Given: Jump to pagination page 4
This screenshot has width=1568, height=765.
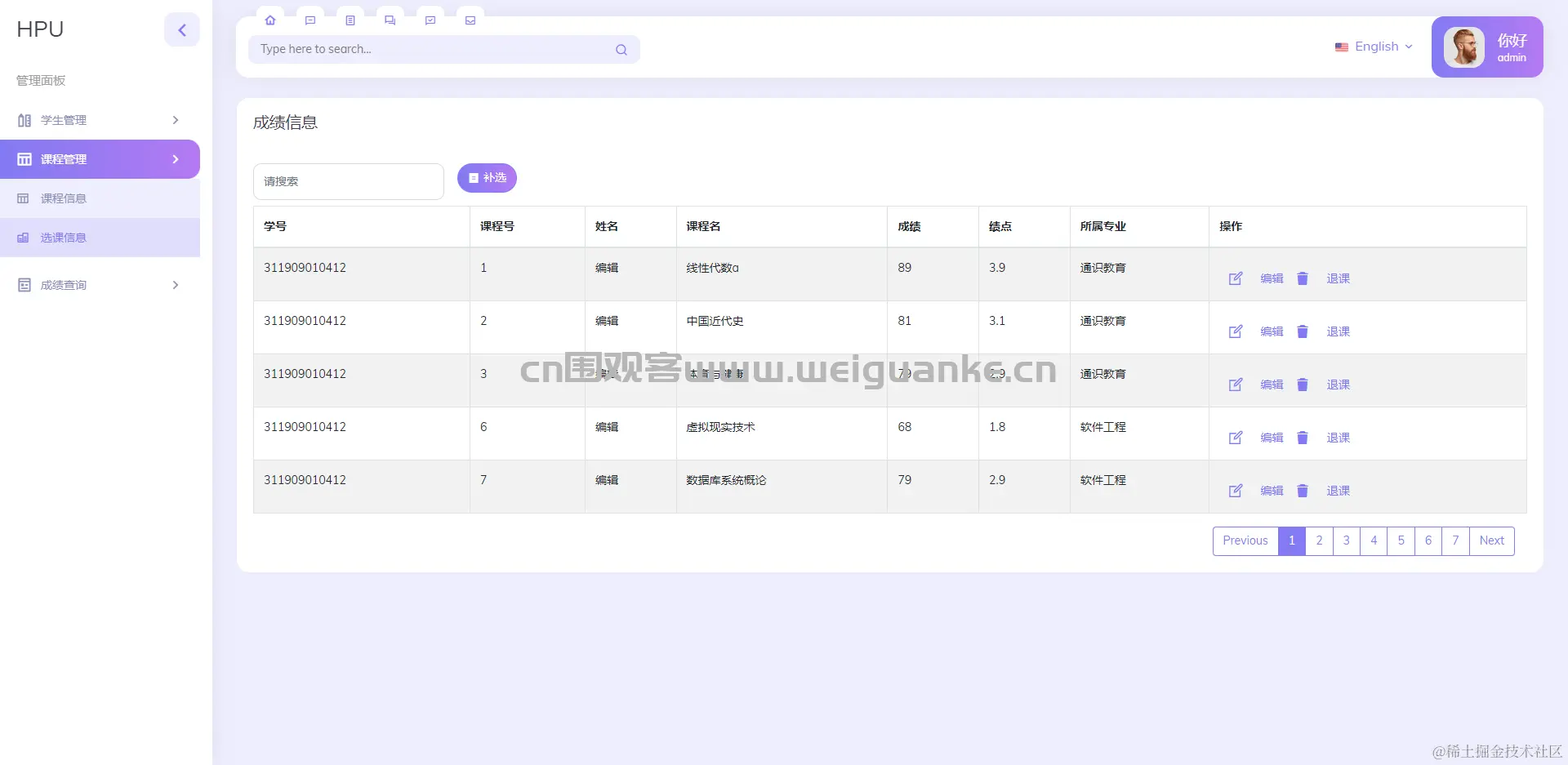Looking at the screenshot, I should click(x=1374, y=541).
